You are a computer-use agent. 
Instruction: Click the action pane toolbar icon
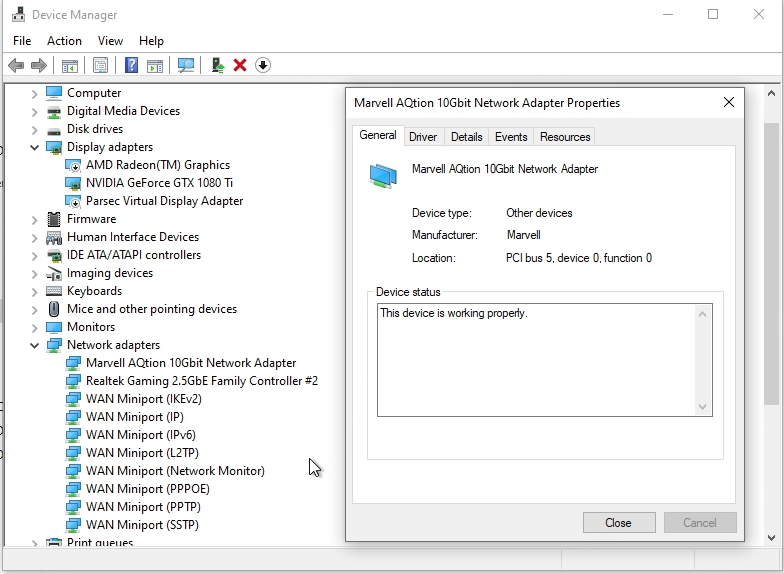coord(155,66)
